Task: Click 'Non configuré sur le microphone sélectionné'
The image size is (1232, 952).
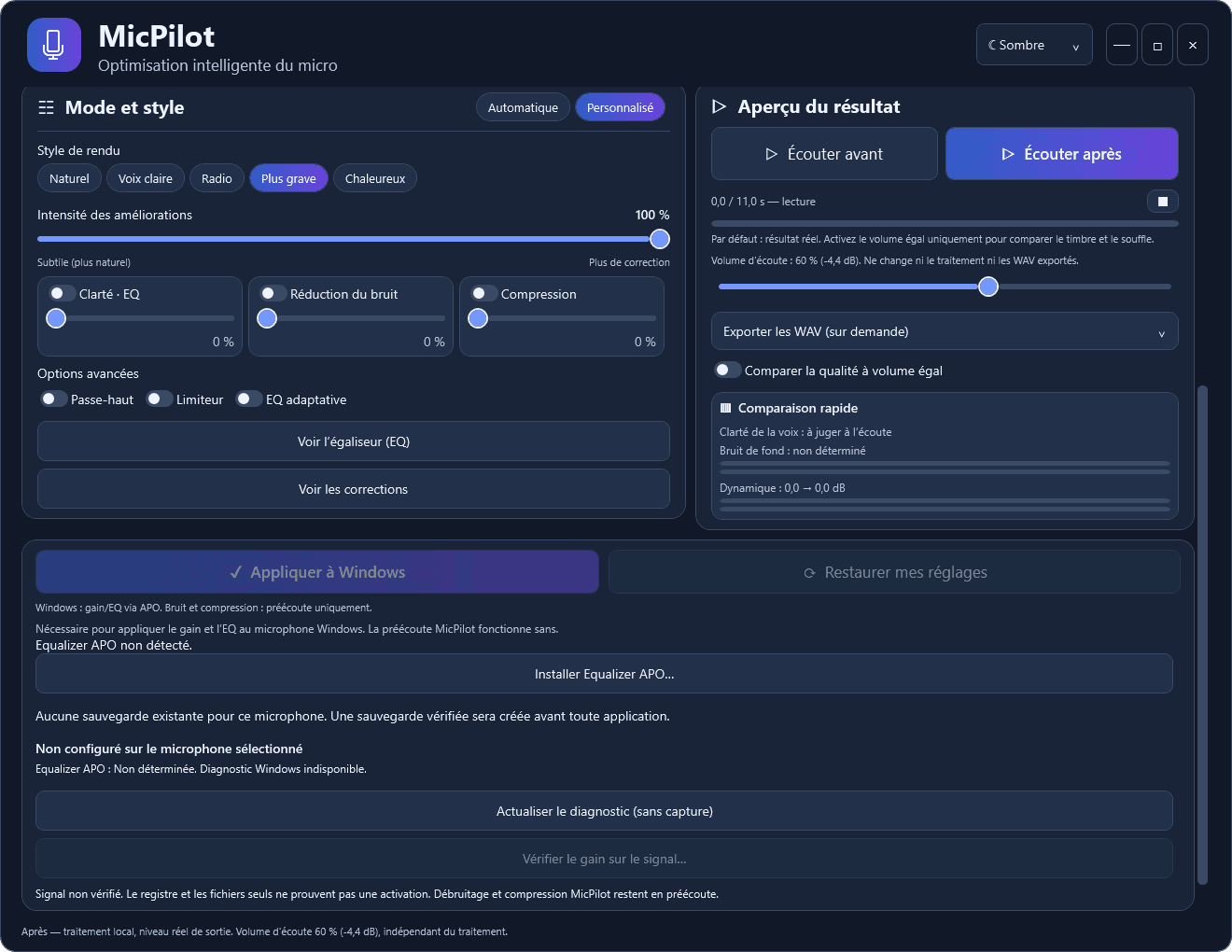Action: tap(169, 749)
